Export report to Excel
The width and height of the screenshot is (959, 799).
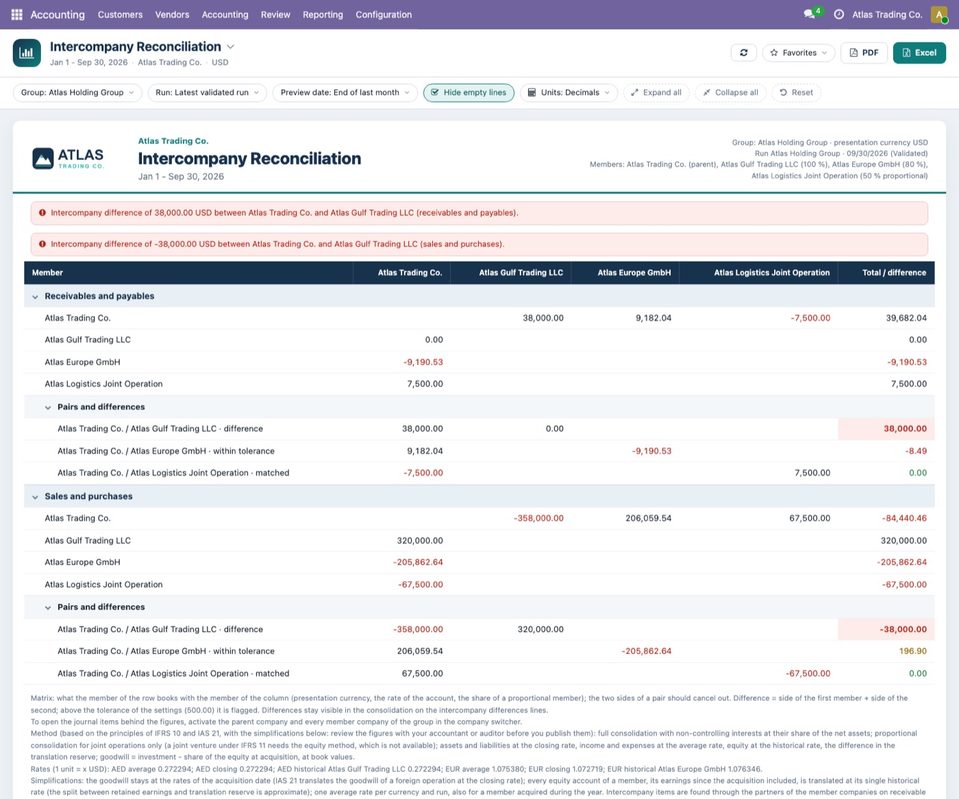click(x=919, y=53)
